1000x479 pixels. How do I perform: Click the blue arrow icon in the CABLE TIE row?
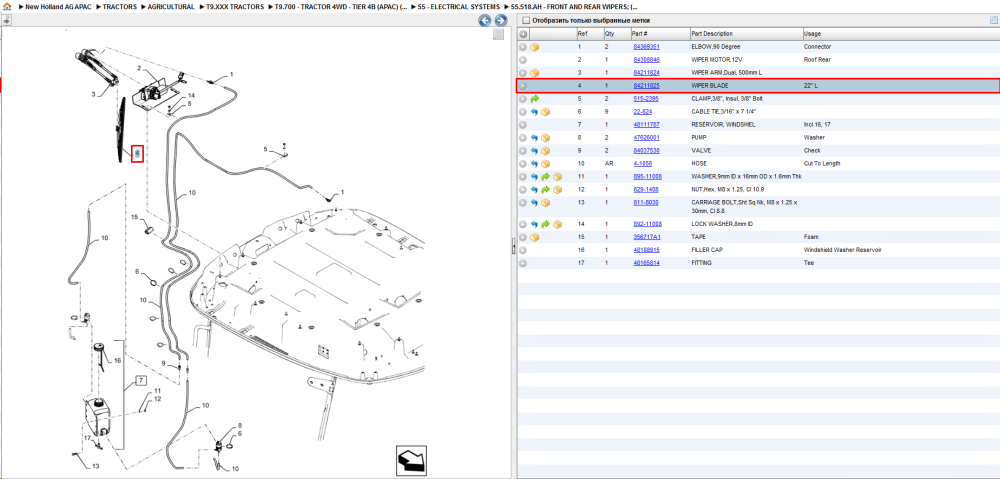[534, 112]
